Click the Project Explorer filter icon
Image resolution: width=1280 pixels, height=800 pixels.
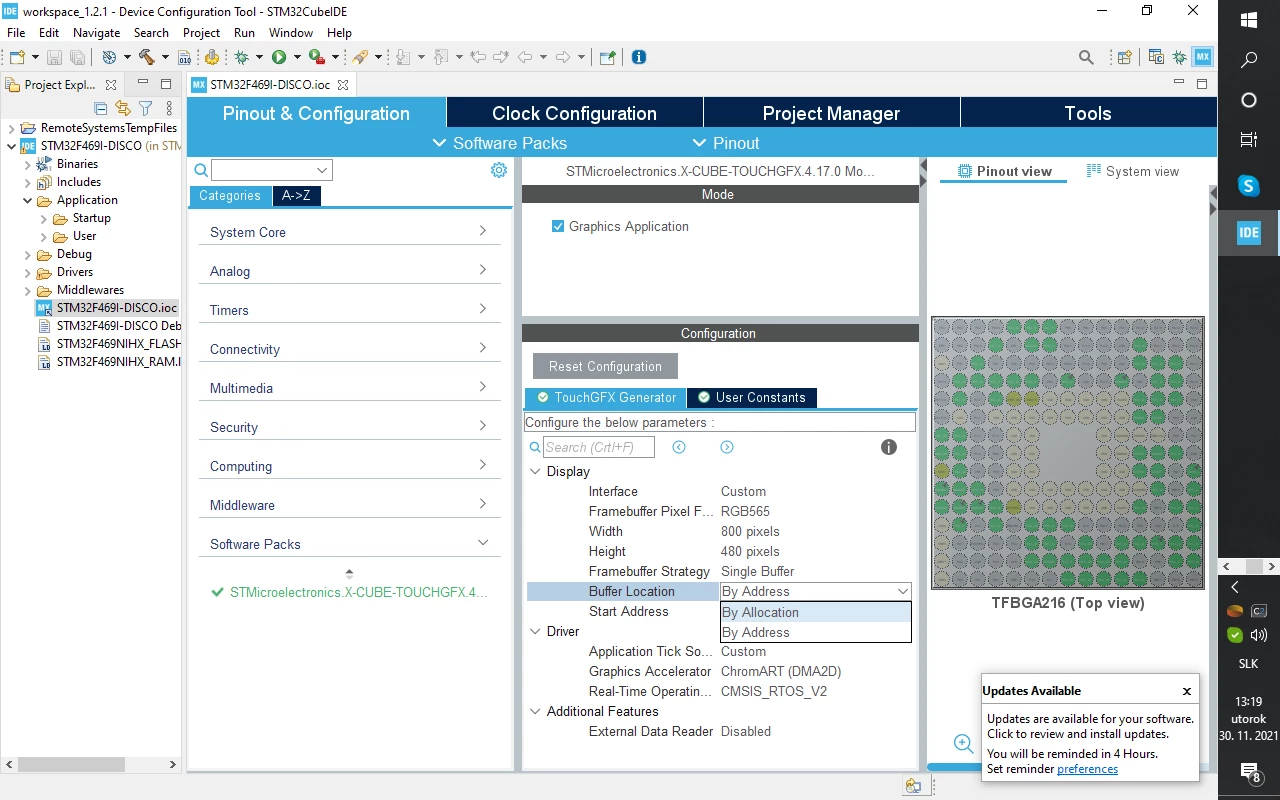[146, 108]
